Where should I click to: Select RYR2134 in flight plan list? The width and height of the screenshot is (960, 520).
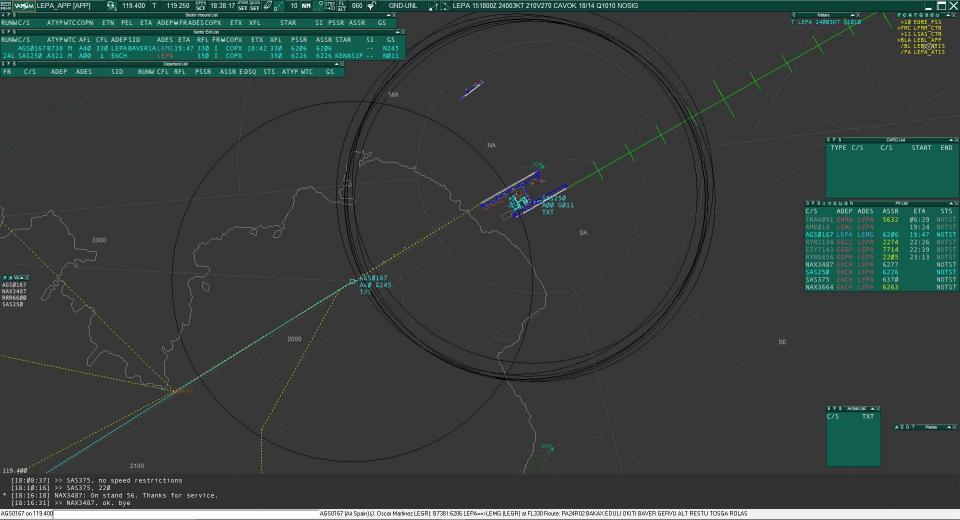point(880,242)
